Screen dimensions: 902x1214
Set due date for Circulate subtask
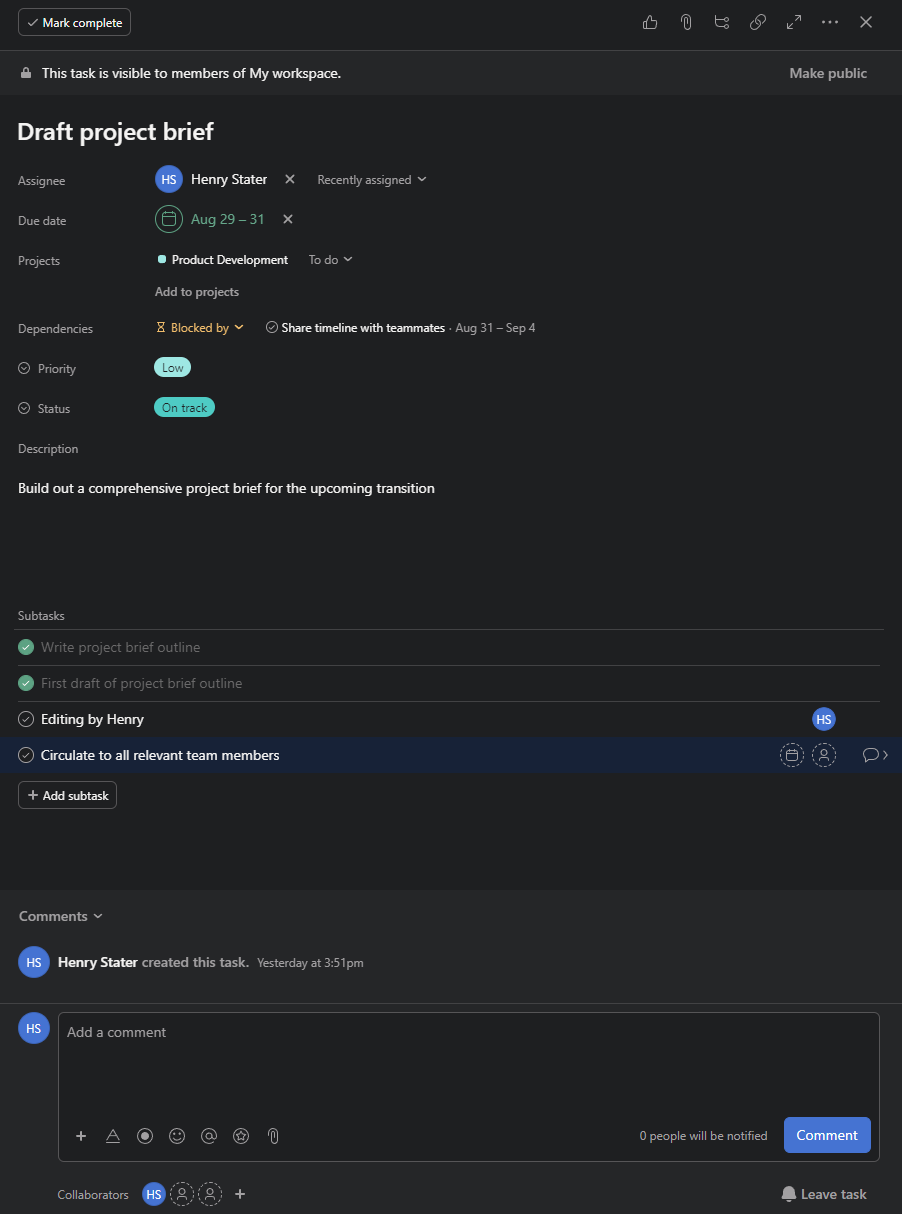point(792,756)
